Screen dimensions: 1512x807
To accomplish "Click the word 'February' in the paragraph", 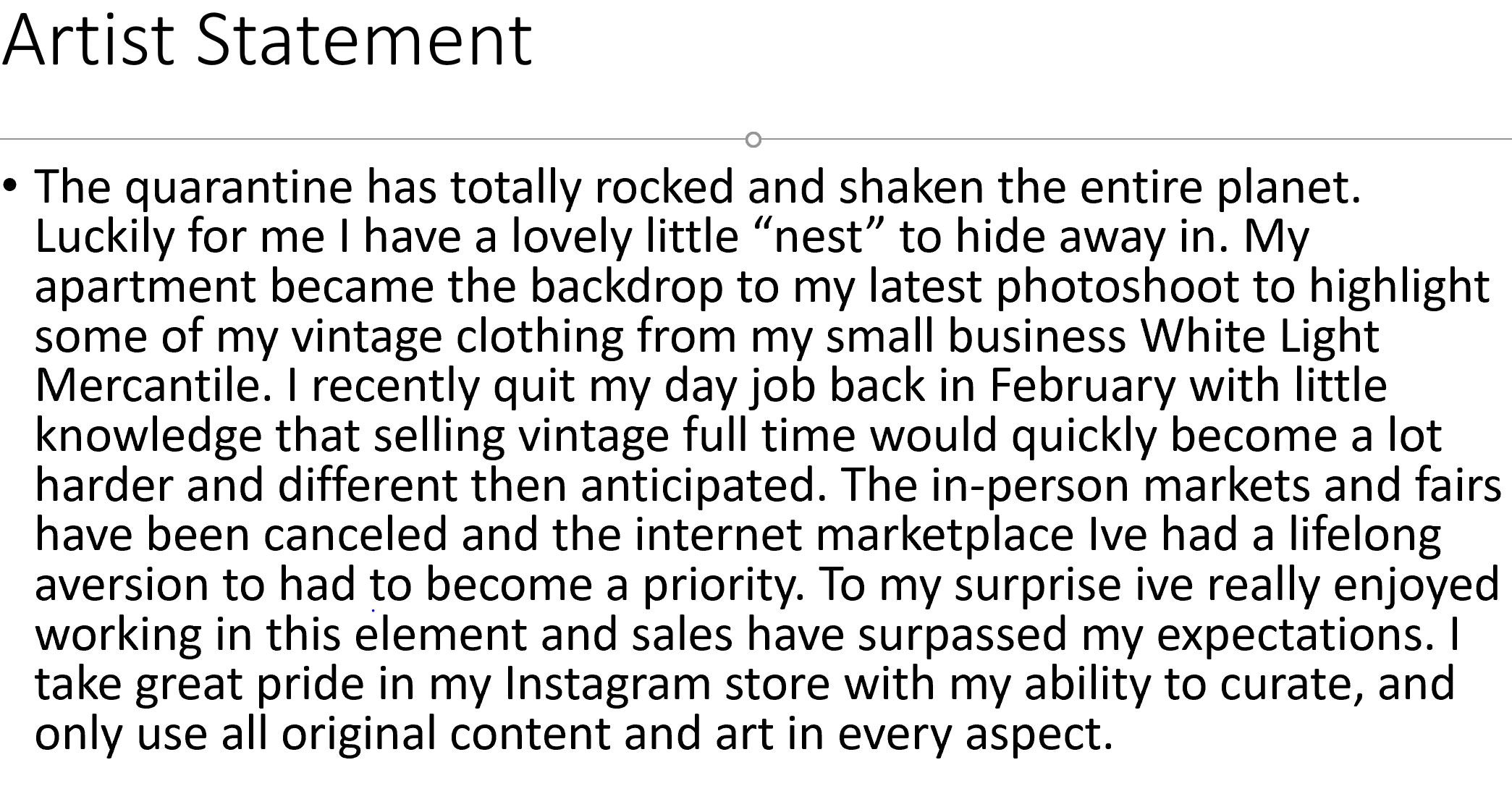I will pyautogui.click(x=1082, y=386).
